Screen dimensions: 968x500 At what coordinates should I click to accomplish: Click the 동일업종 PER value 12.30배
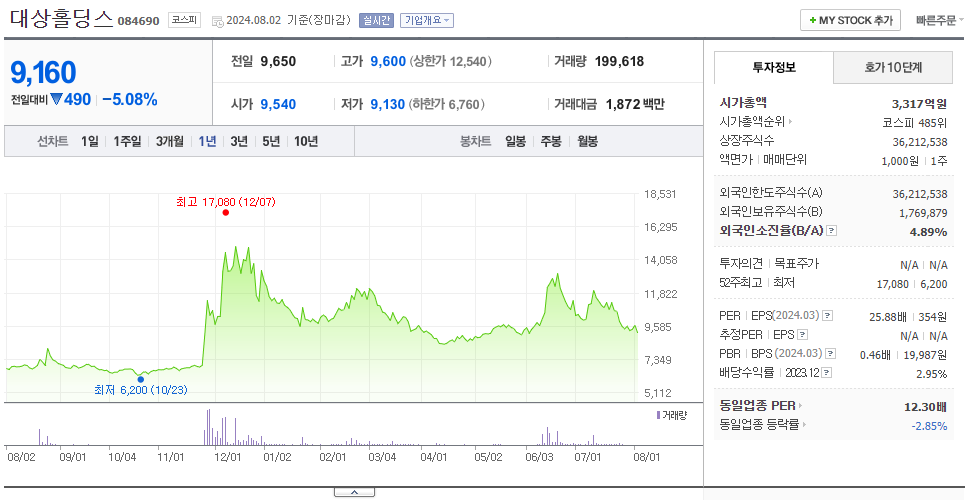coord(925,407)
